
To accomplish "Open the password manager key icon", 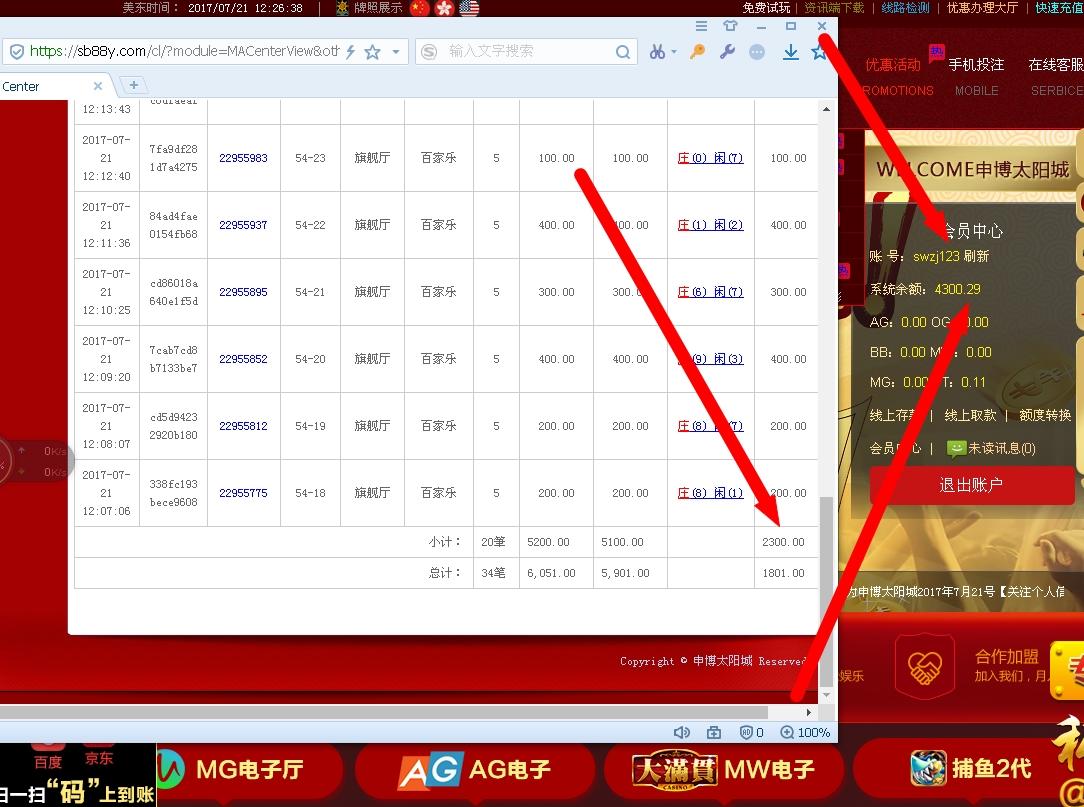I will click(697, 51).
